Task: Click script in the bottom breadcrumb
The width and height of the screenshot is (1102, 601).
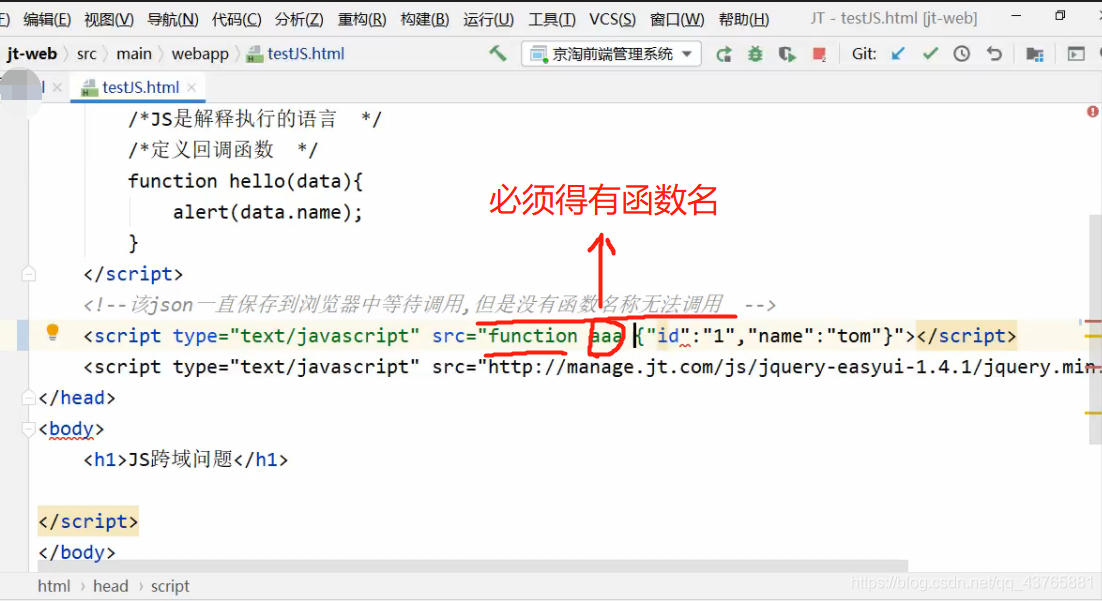Action: (x=170, y=586)
